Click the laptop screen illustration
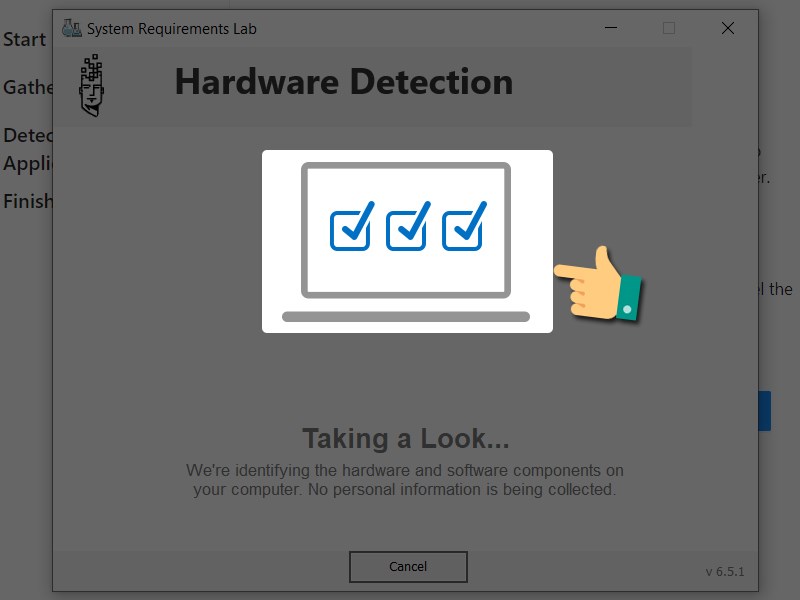 [406, 230]
